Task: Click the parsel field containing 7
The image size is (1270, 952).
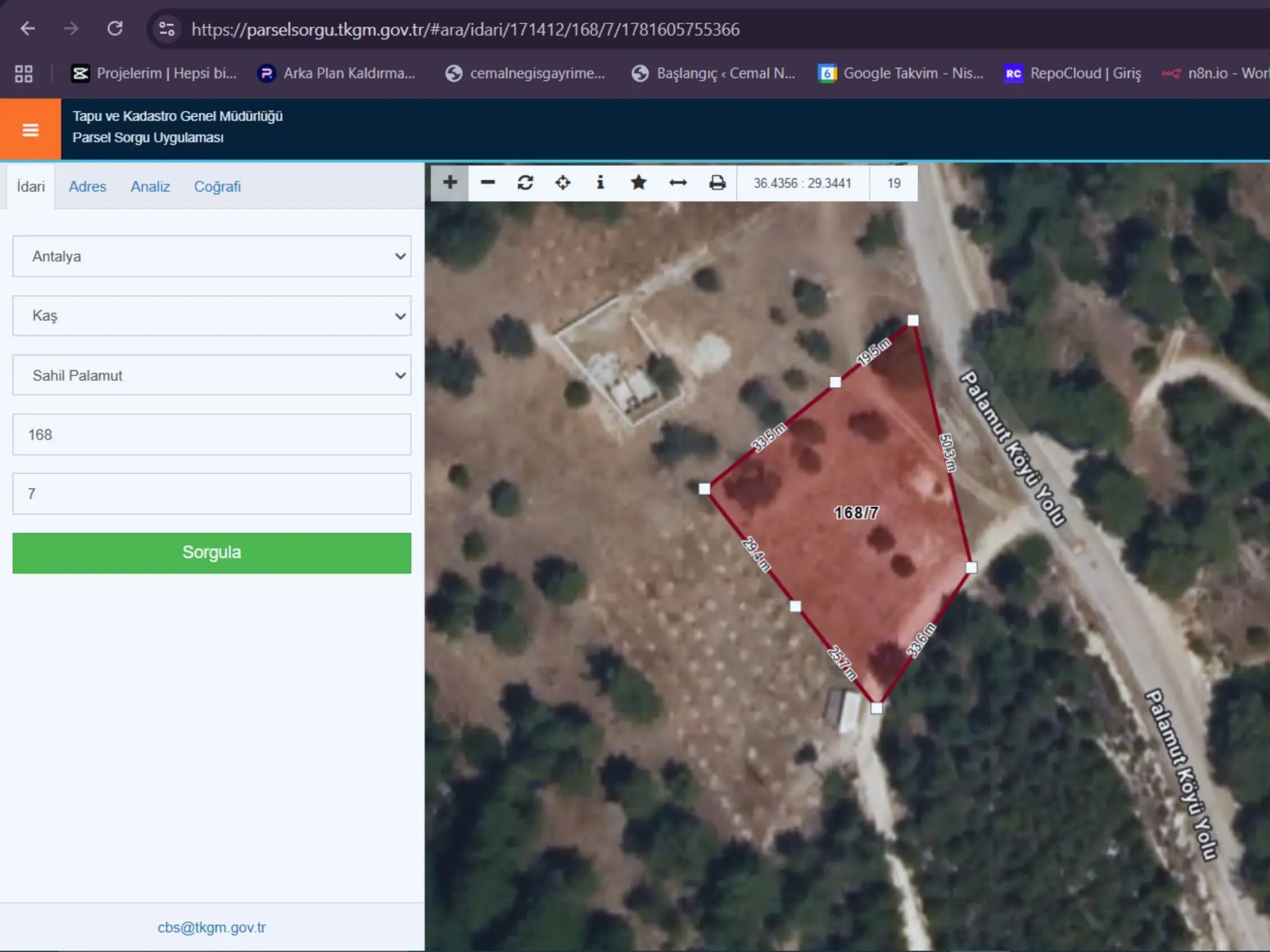Action: (x=212, y=494)
